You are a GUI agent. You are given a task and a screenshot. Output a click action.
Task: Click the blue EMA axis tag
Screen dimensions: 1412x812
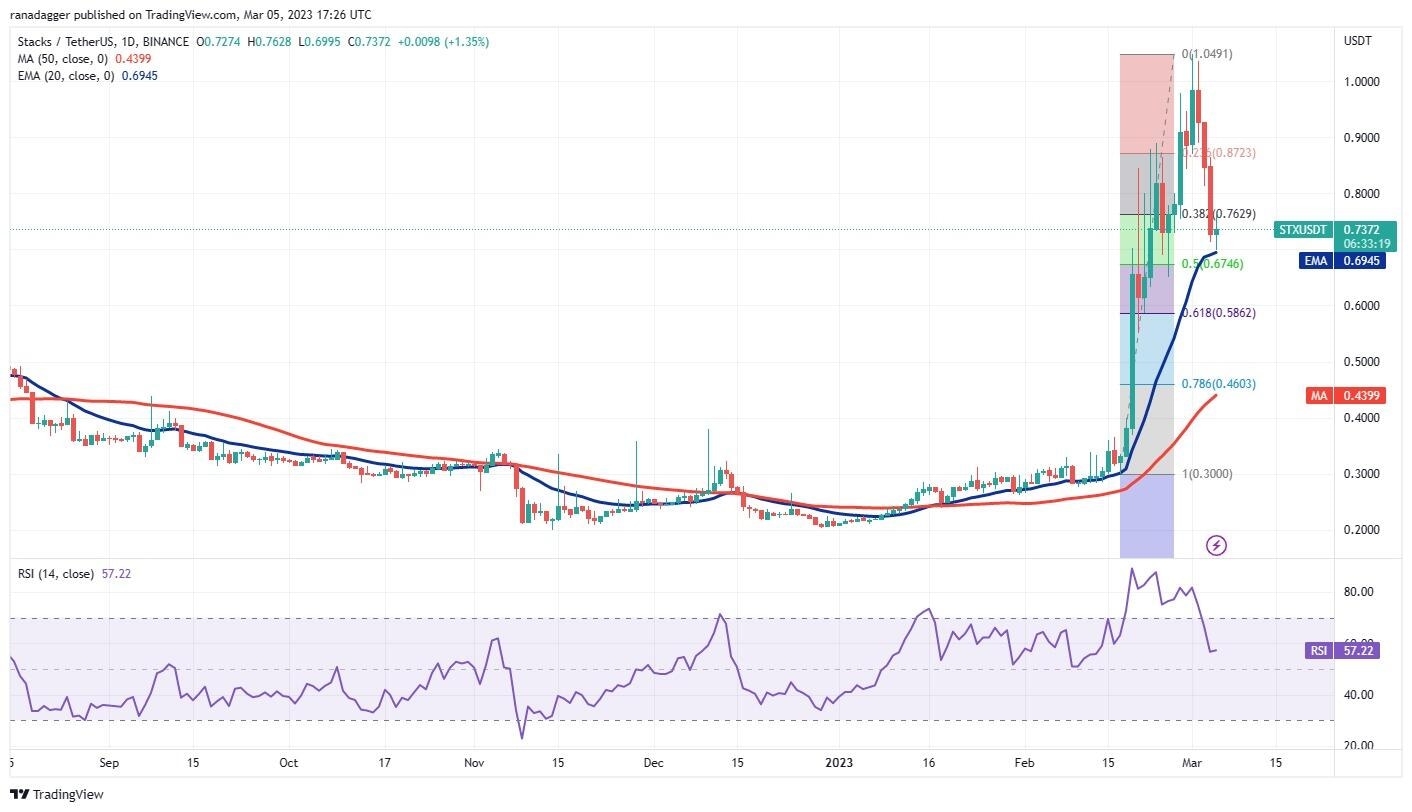click(x=1318, y=260)
